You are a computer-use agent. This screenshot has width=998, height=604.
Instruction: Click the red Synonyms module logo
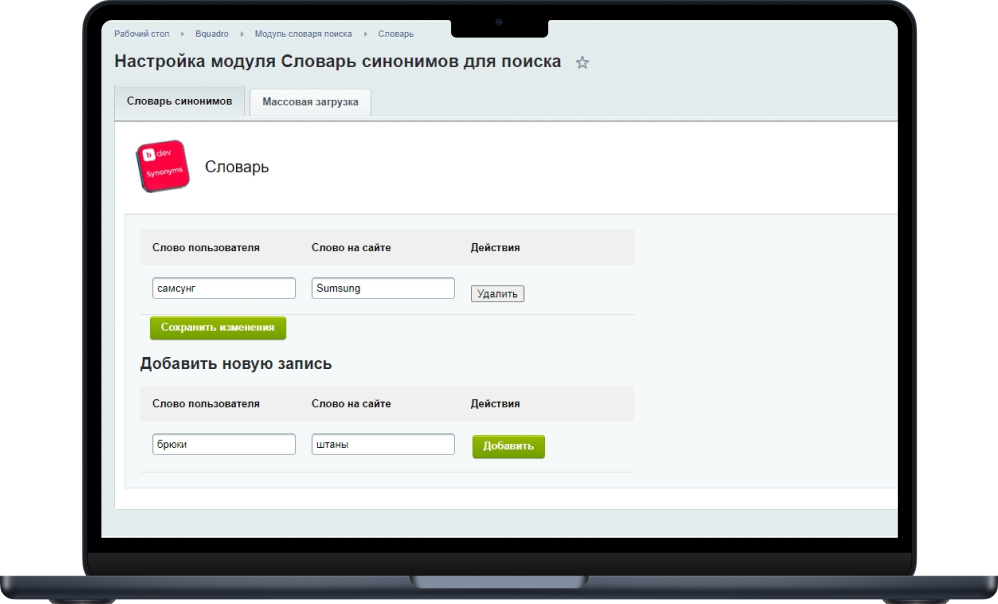pos(162,166)
